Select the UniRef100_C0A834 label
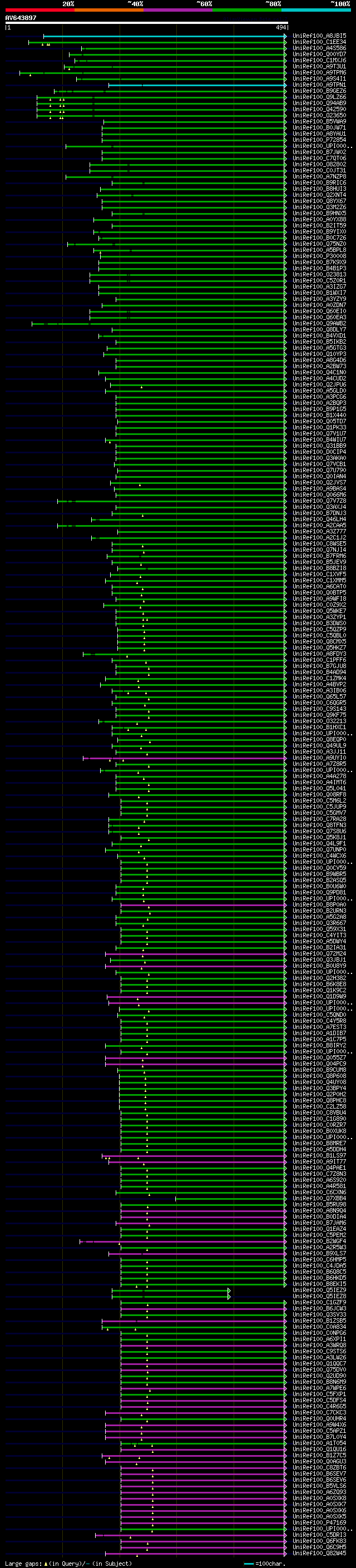 point(319,1327)
